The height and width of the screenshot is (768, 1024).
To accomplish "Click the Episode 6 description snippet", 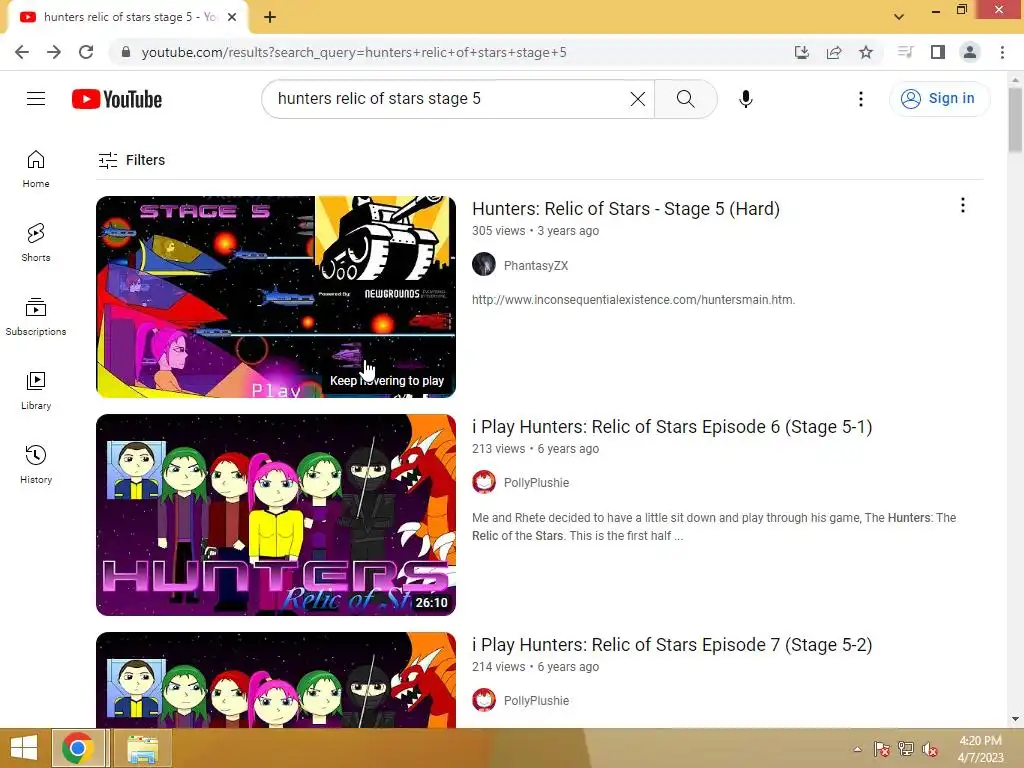I will 714,526.
